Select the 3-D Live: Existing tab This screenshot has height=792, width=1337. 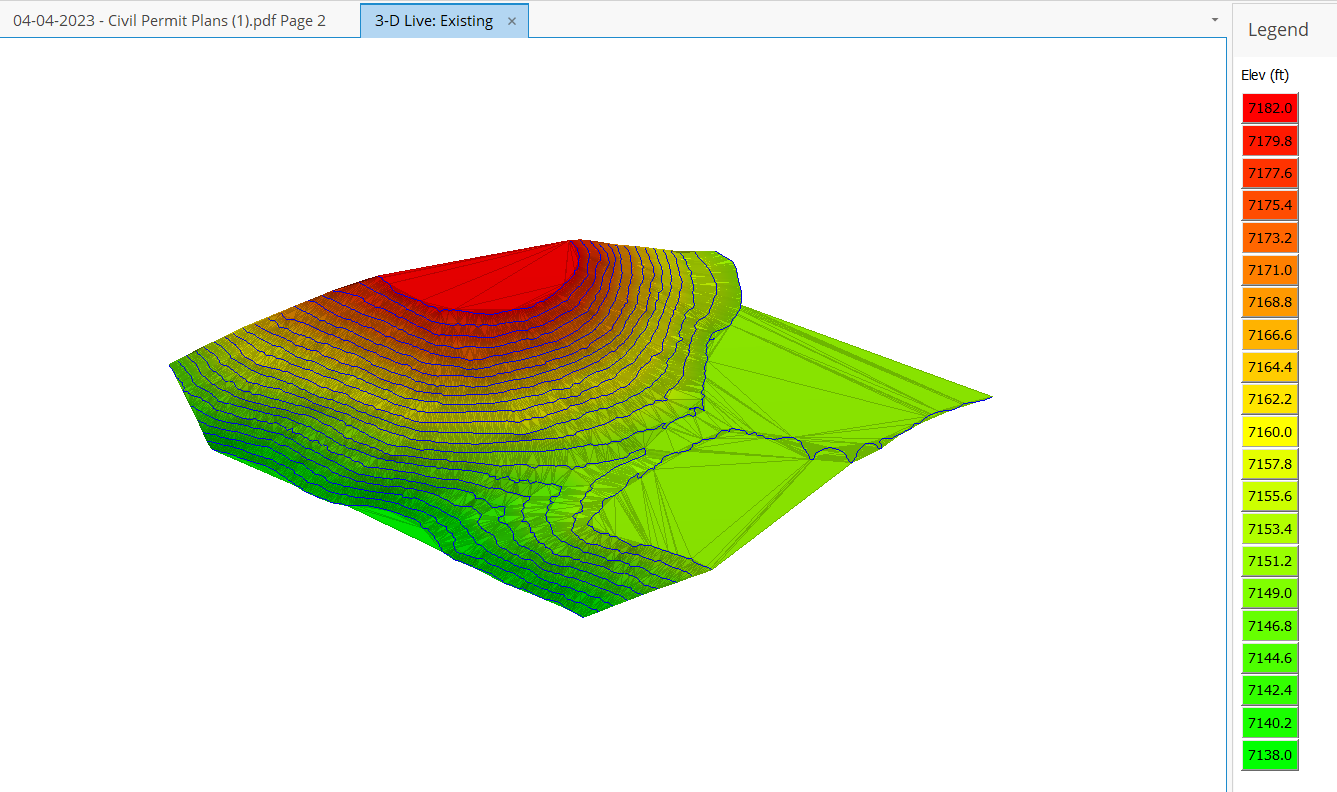pyautogui.click(x=434, y=21)
